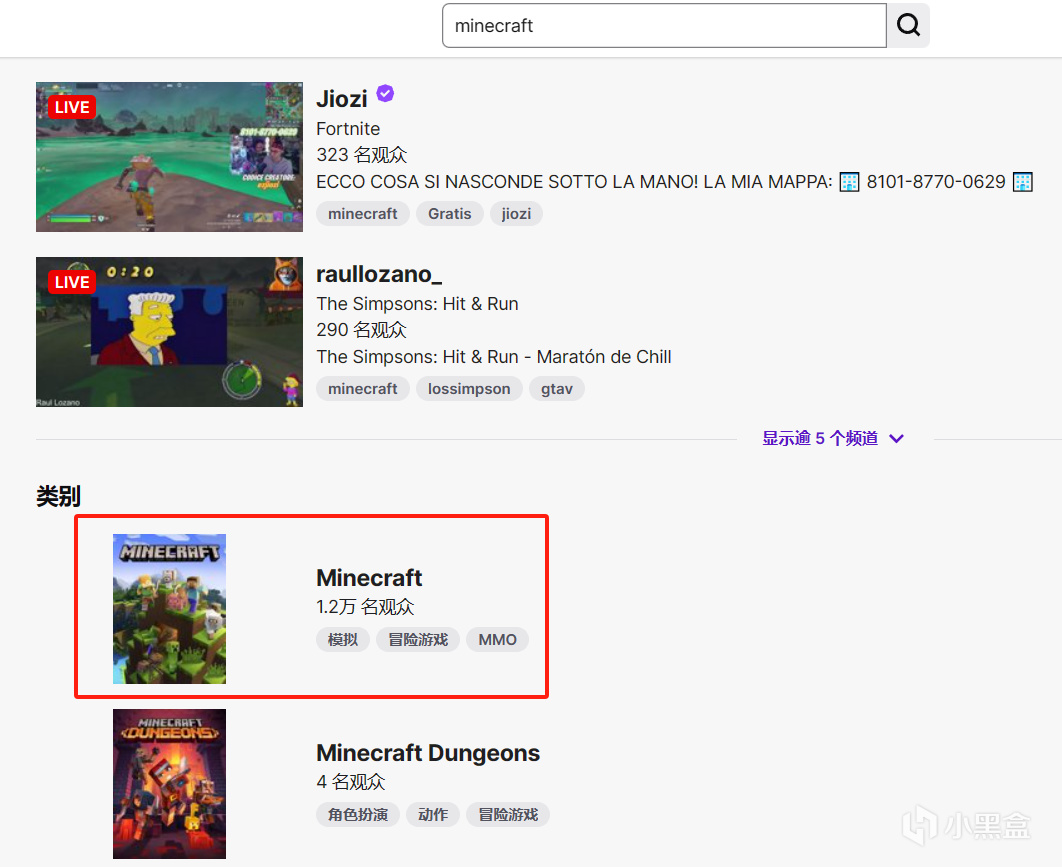1062x867 pixels.
Task: Click the jiozi tag
Action: (516, 214)
